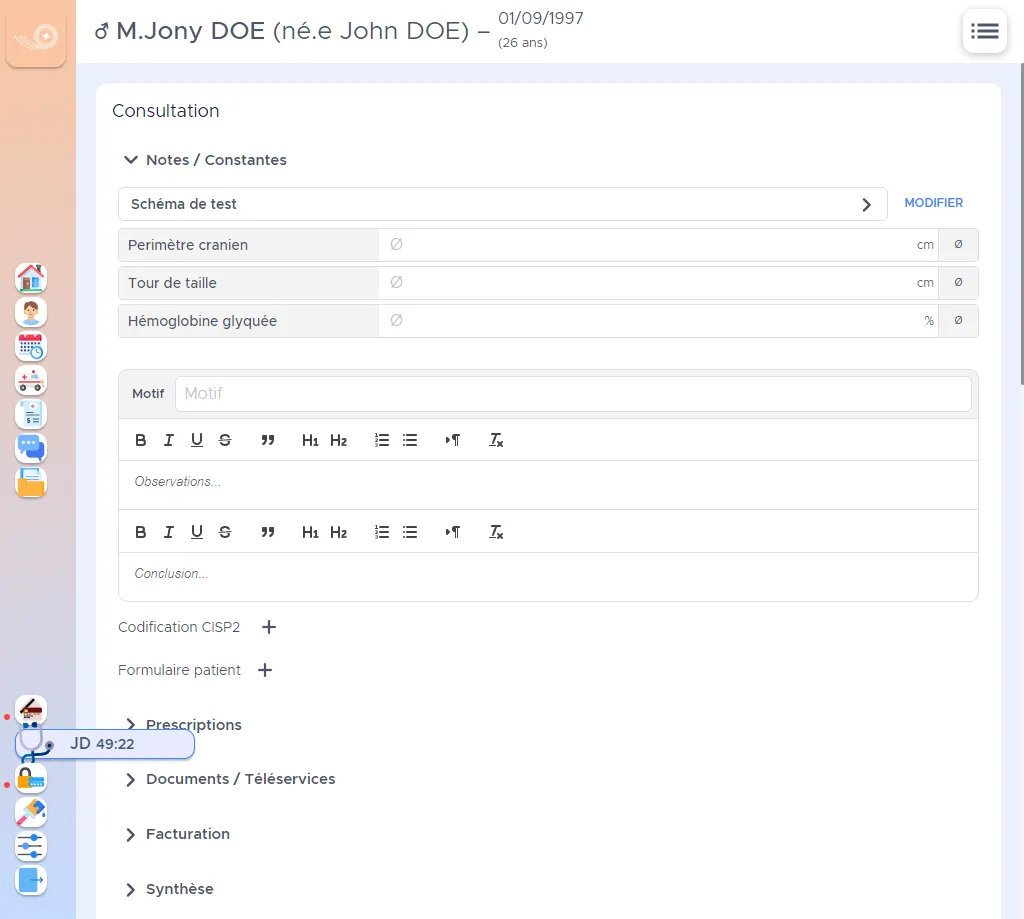This screenshot has width=1024, height=919.
Task: Toggle italic in the Observations toolbar
Action: [168, 440]
